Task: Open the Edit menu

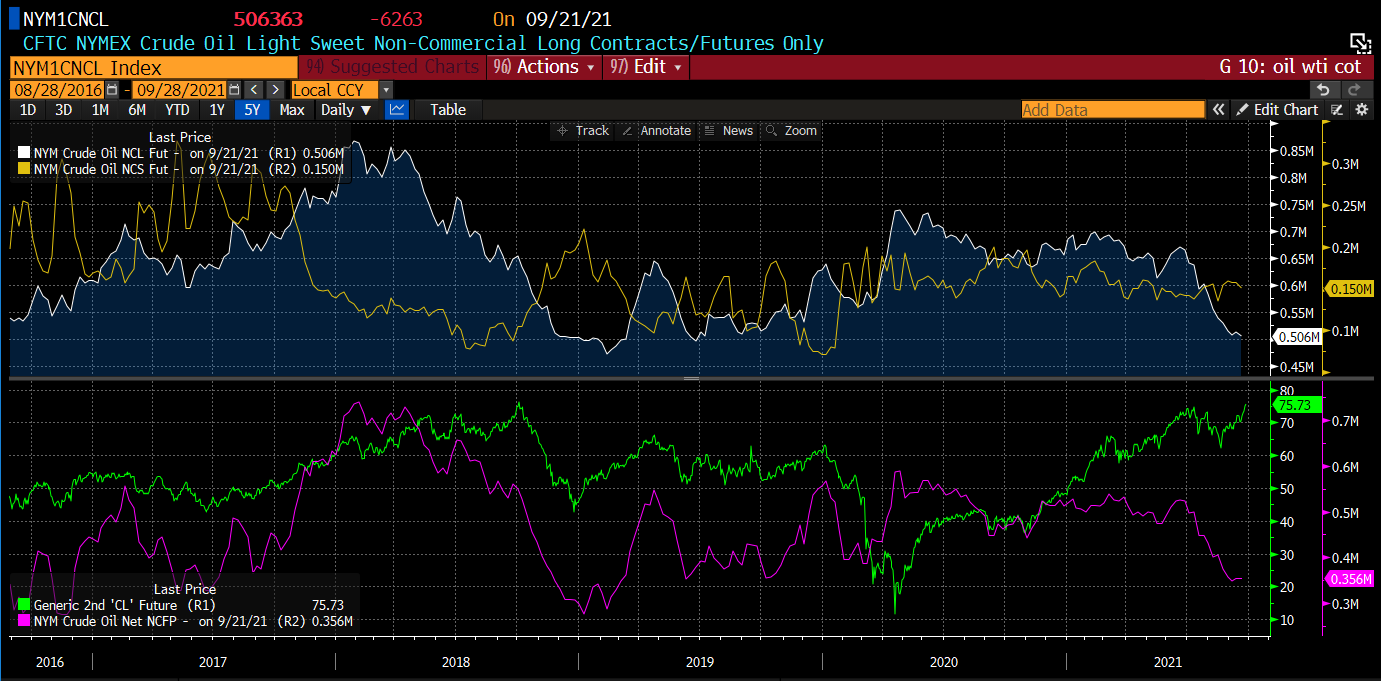Action: (x=646, y=67)
